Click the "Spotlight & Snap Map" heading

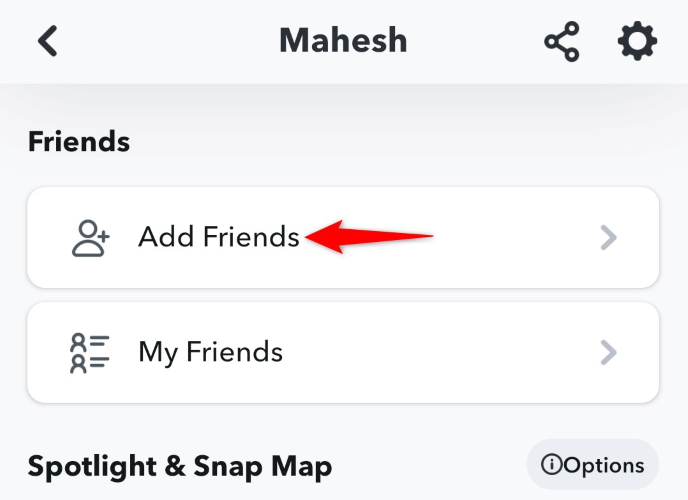coord(180,466)
